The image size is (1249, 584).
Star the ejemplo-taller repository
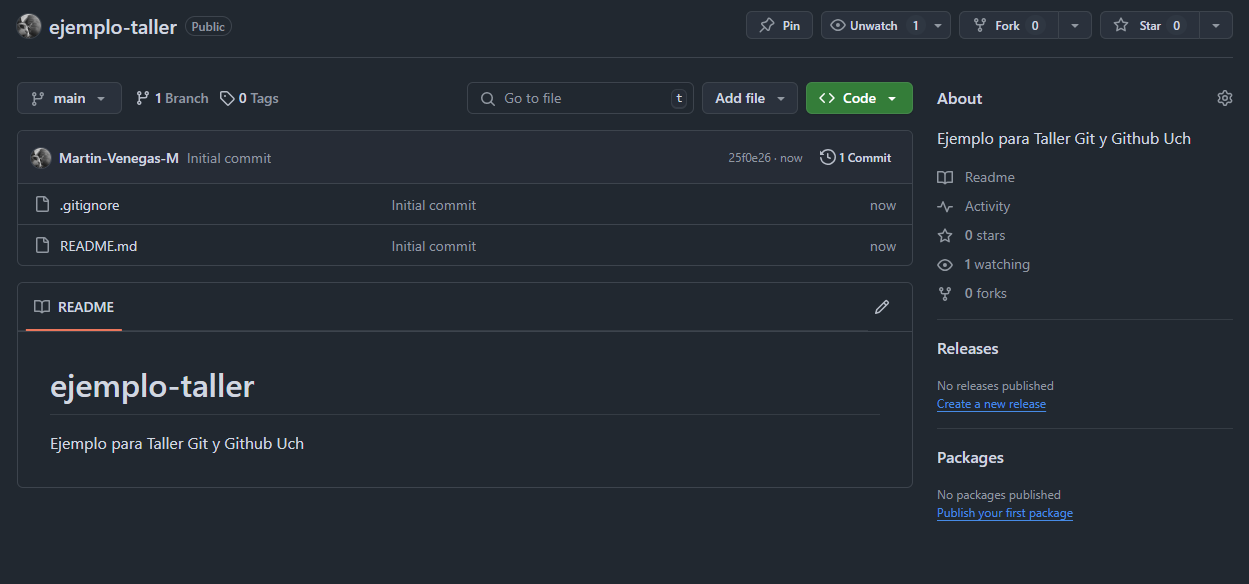coord(1149,26)
